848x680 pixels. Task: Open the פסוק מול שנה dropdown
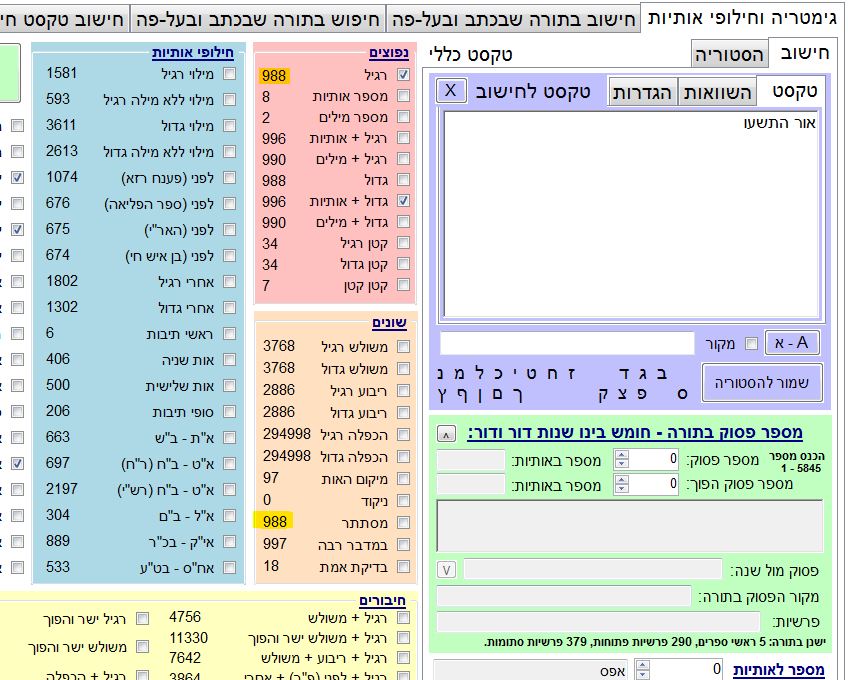[x=447, y=570]
